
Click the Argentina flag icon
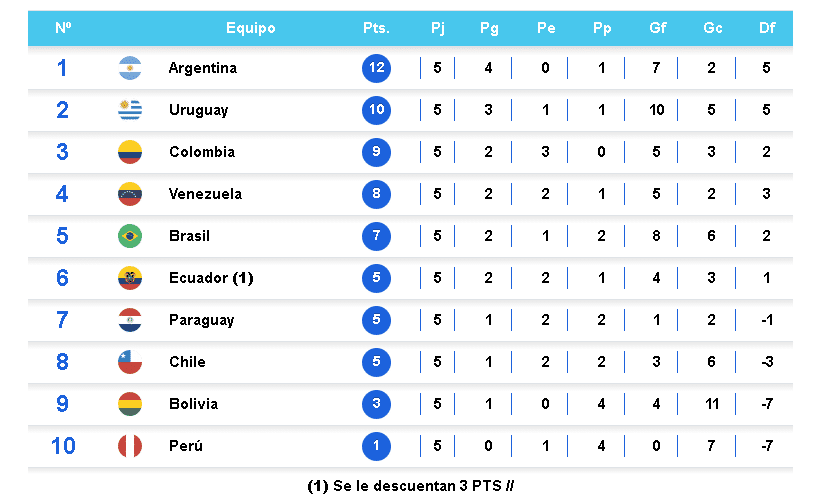click(x=129, y=69)
